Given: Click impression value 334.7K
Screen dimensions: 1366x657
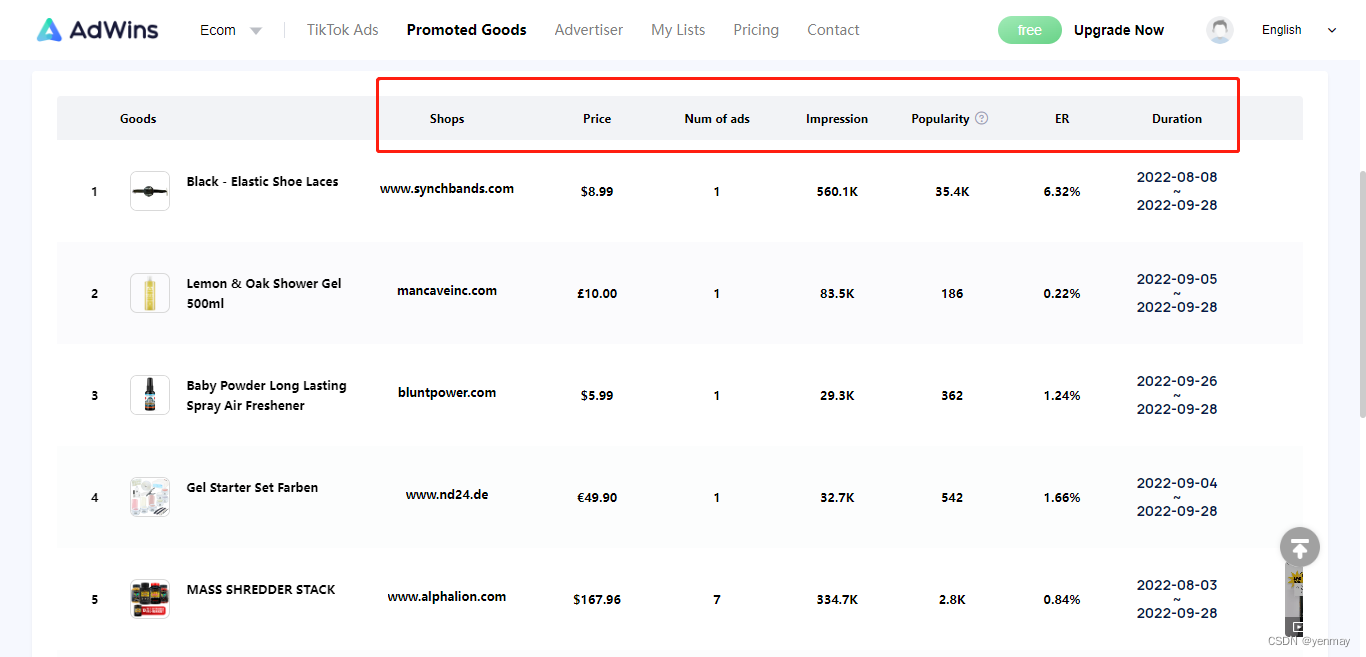Looking at the screenshot, I should pyautogui.click(x=837, y=600).
